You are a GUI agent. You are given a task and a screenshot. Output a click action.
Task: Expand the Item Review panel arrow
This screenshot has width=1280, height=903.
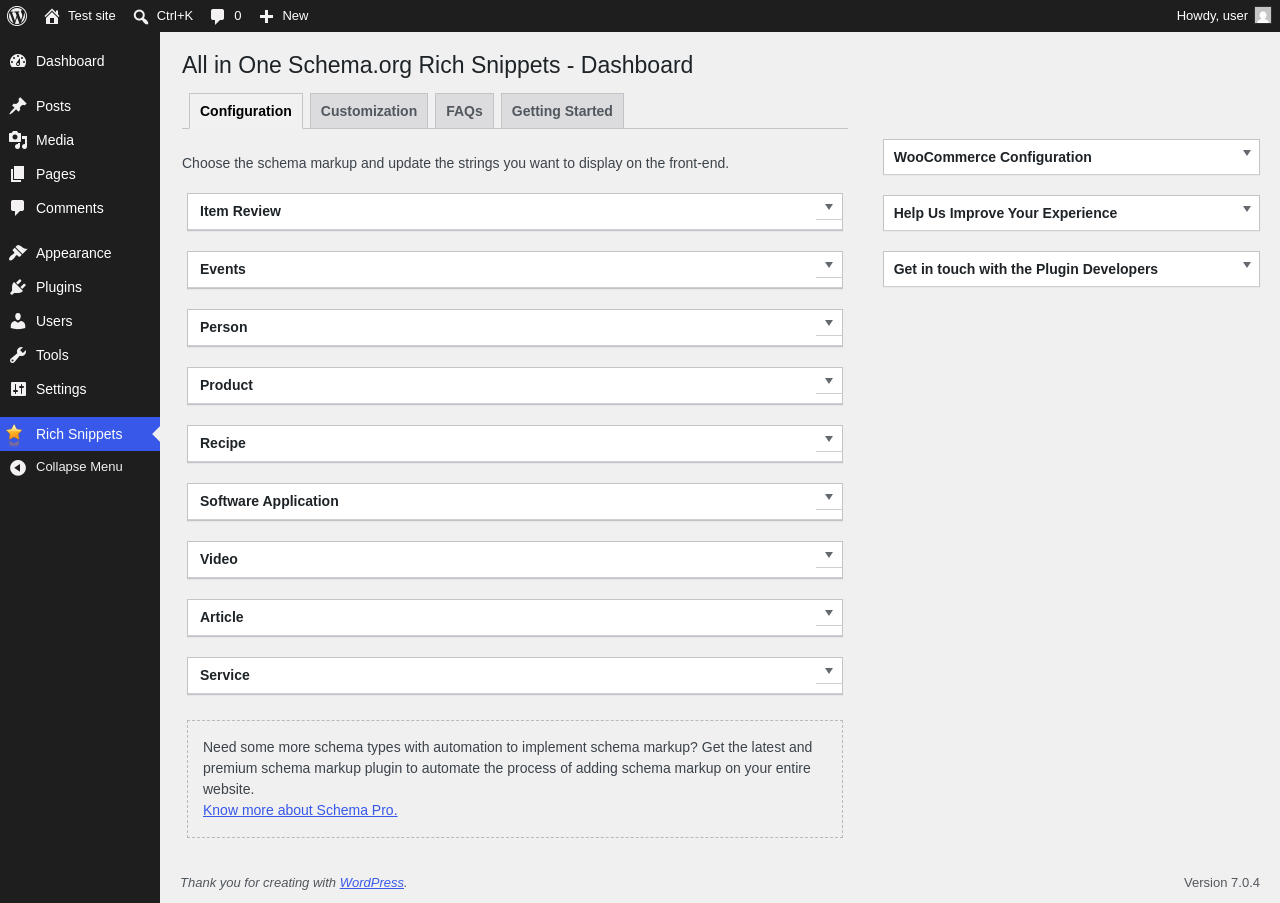(x=829, y=207)
